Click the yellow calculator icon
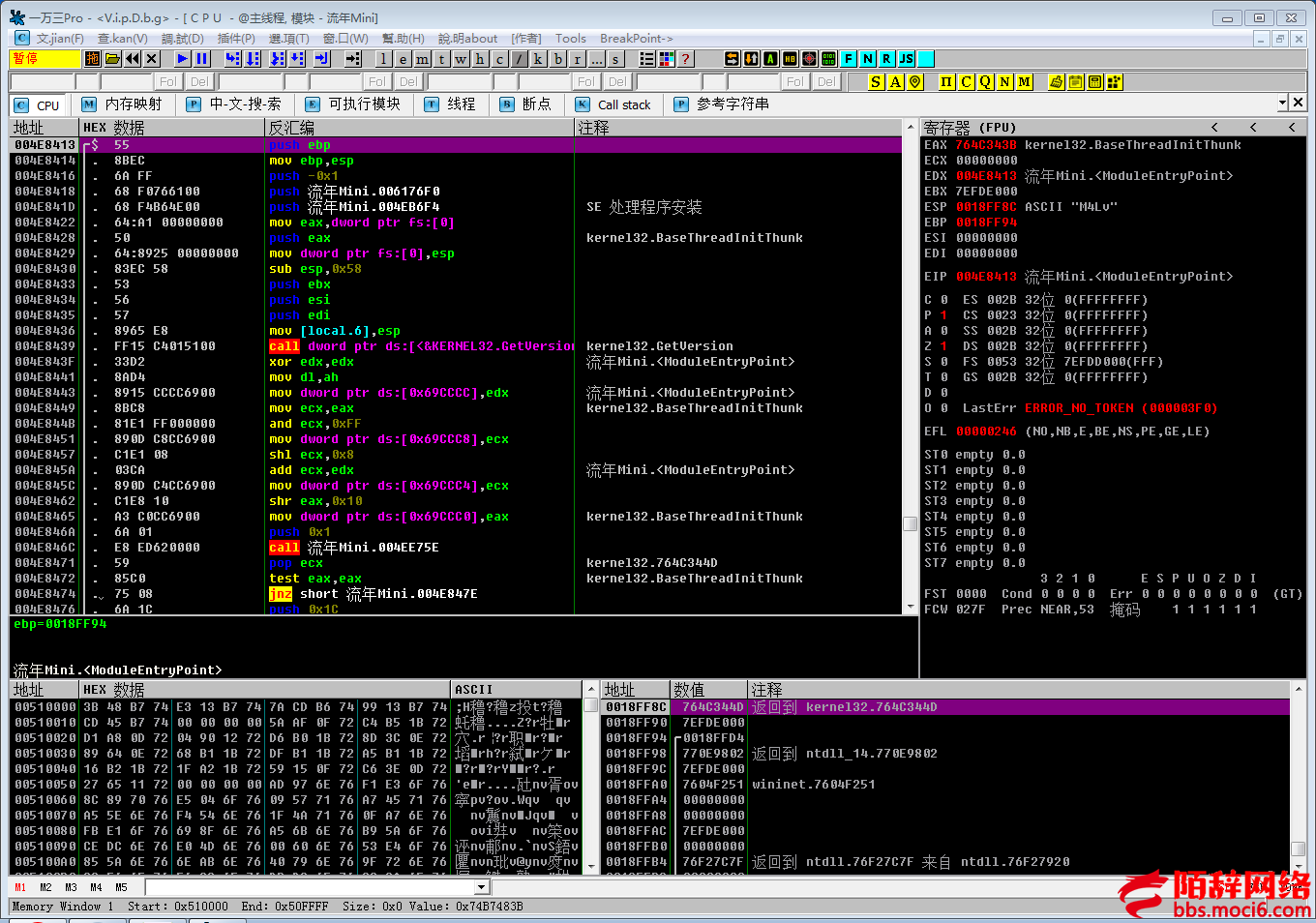 1094,81
